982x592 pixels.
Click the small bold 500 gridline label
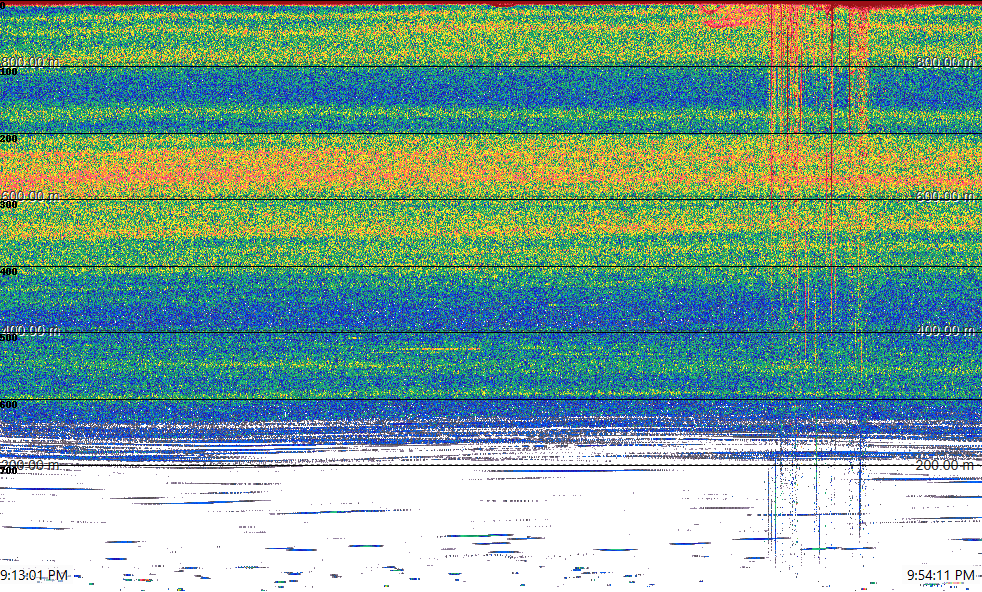[9, 338]
